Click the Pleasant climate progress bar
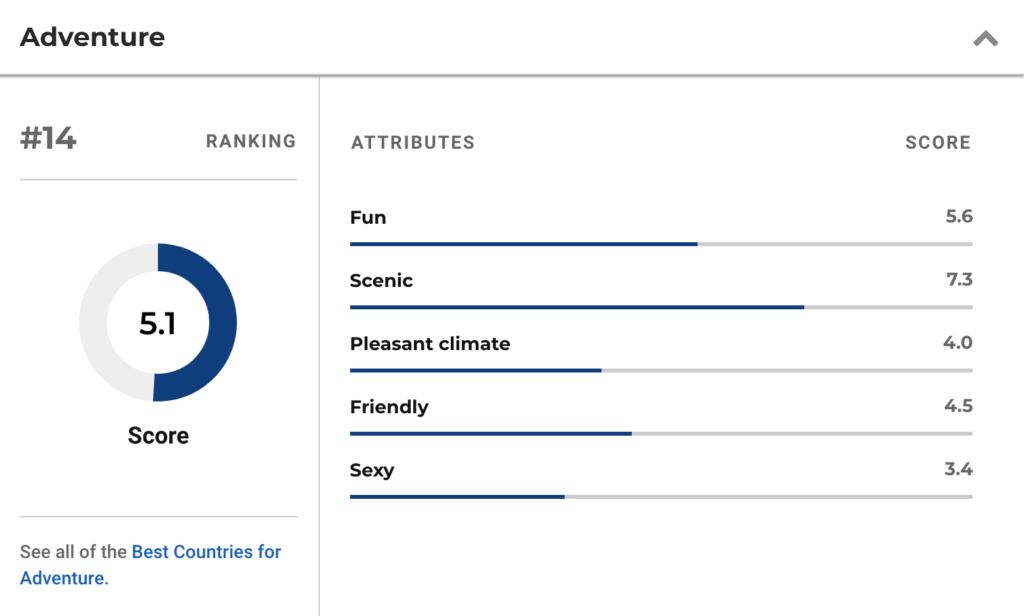This screenshot has width=1024, height=616. click(x=661, y=370)
